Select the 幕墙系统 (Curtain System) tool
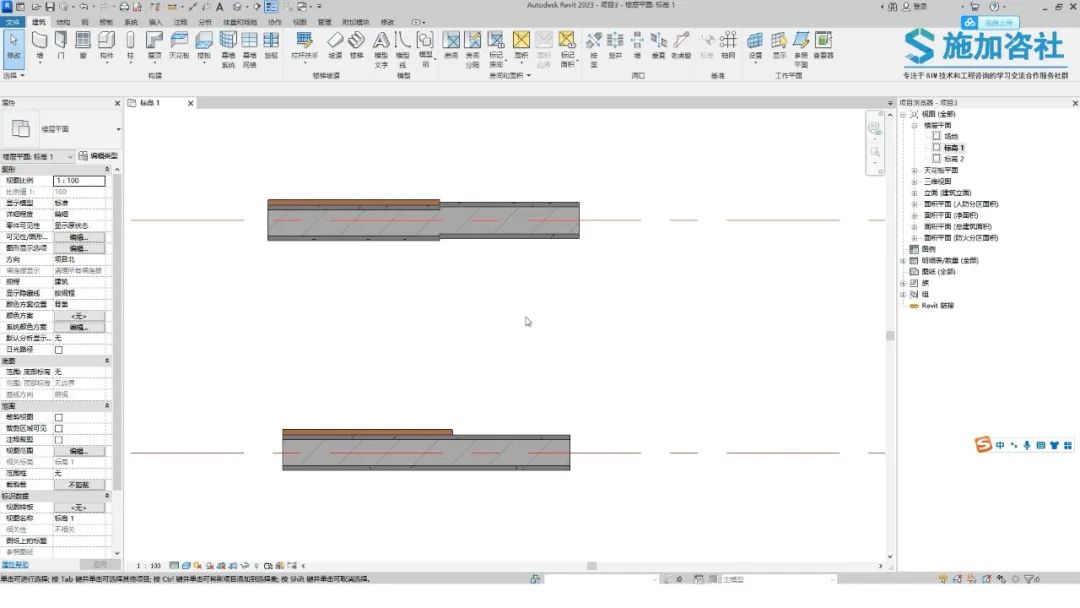 [228, 50]
